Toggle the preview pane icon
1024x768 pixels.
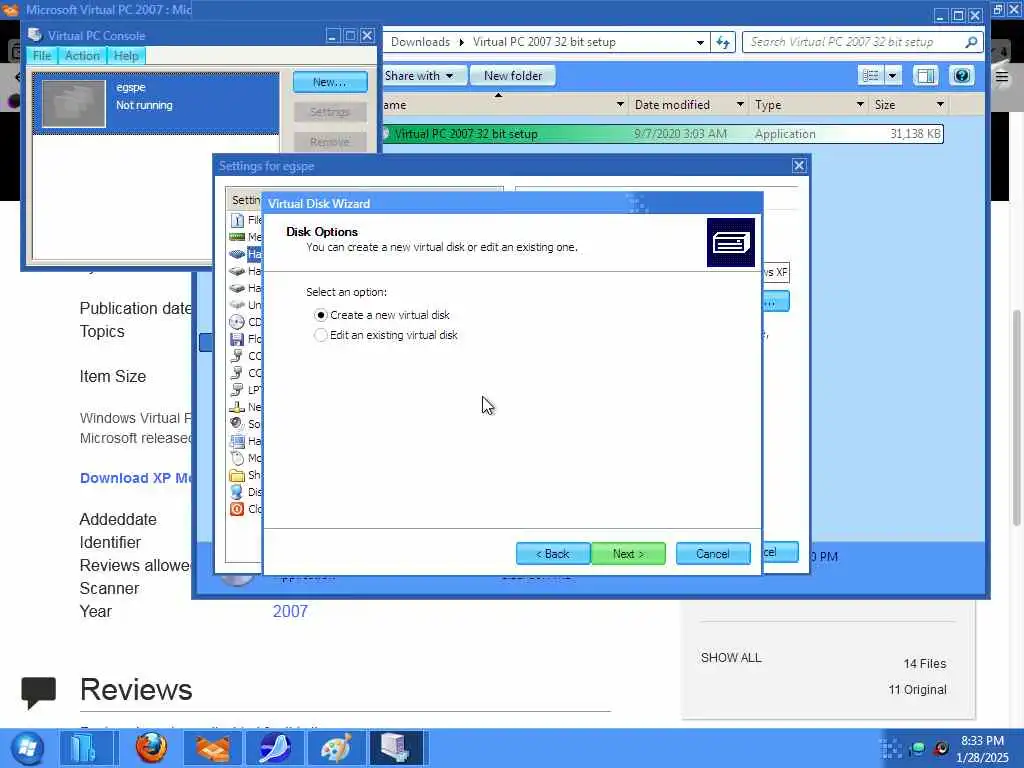925,76
